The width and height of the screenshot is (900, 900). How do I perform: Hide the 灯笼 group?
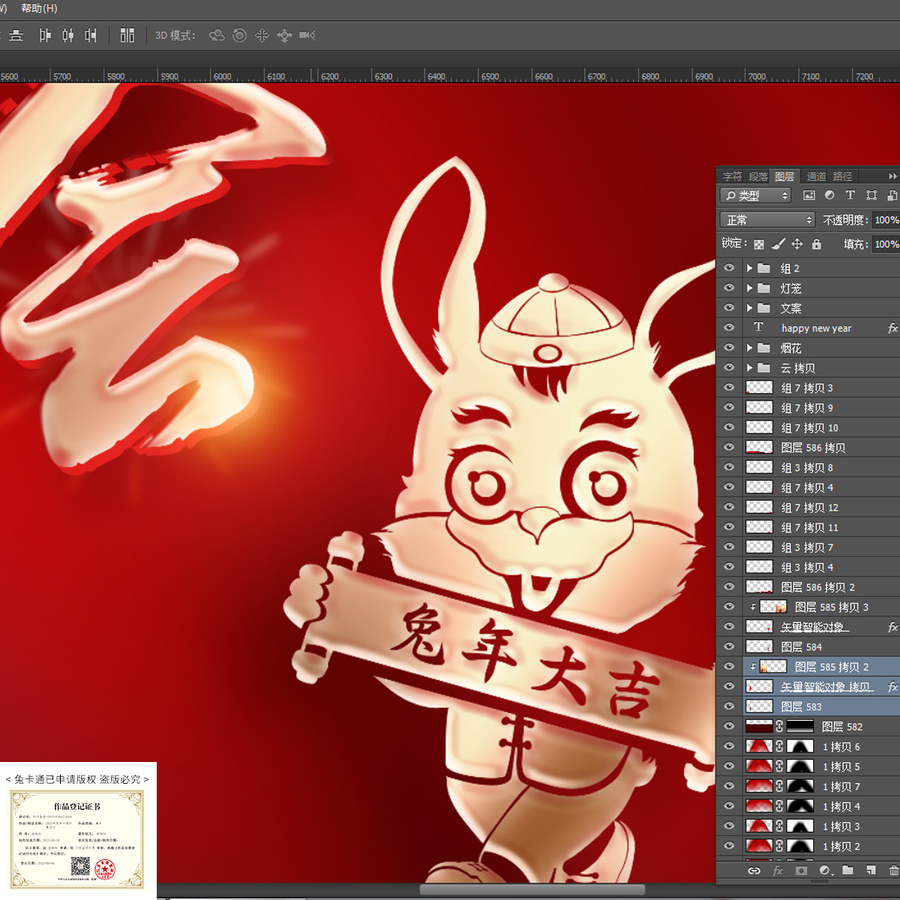(x=729, y=288)
